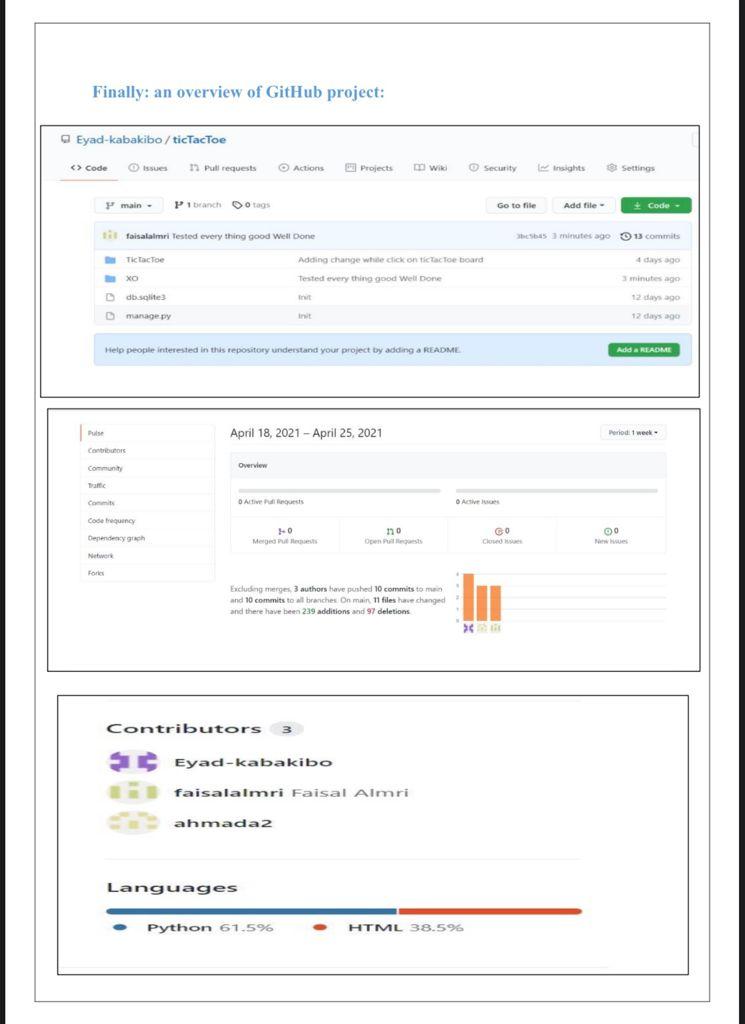The width and height of the screenshot is (745, 1024).
Task: Click the manage.py file icon
Action: [110, 316]
